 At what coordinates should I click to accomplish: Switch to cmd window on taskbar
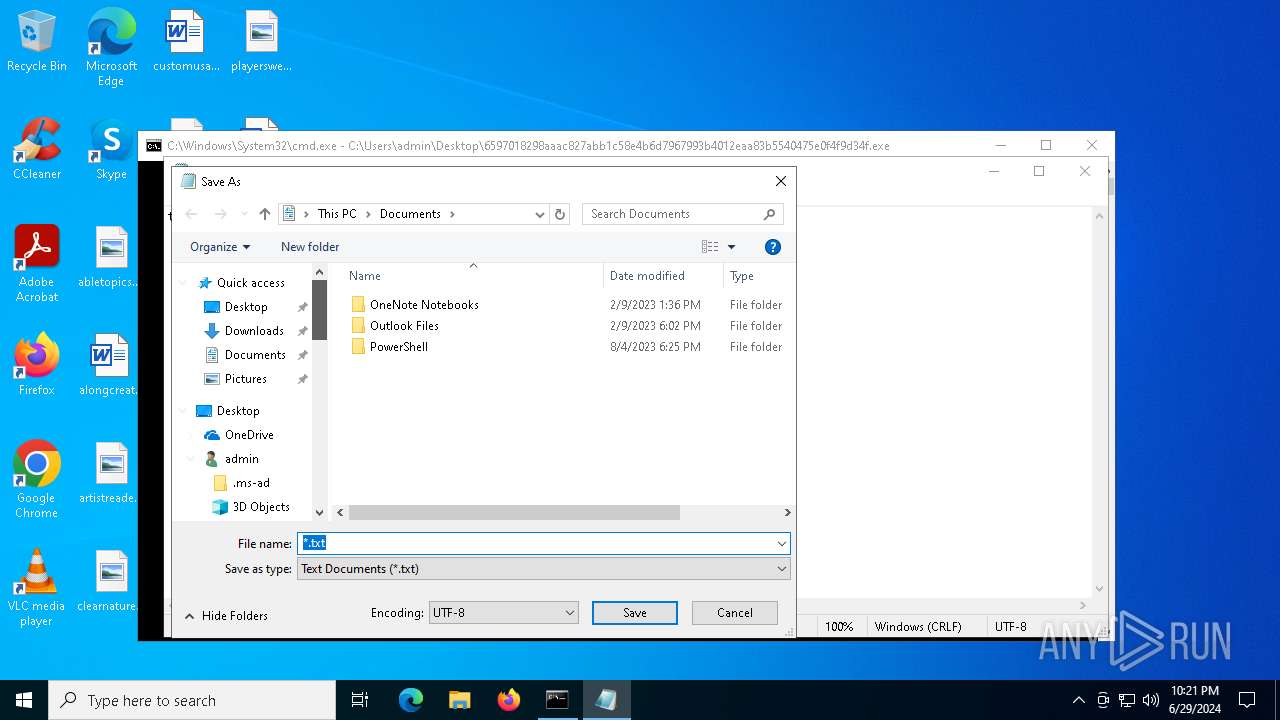point(557,700)
